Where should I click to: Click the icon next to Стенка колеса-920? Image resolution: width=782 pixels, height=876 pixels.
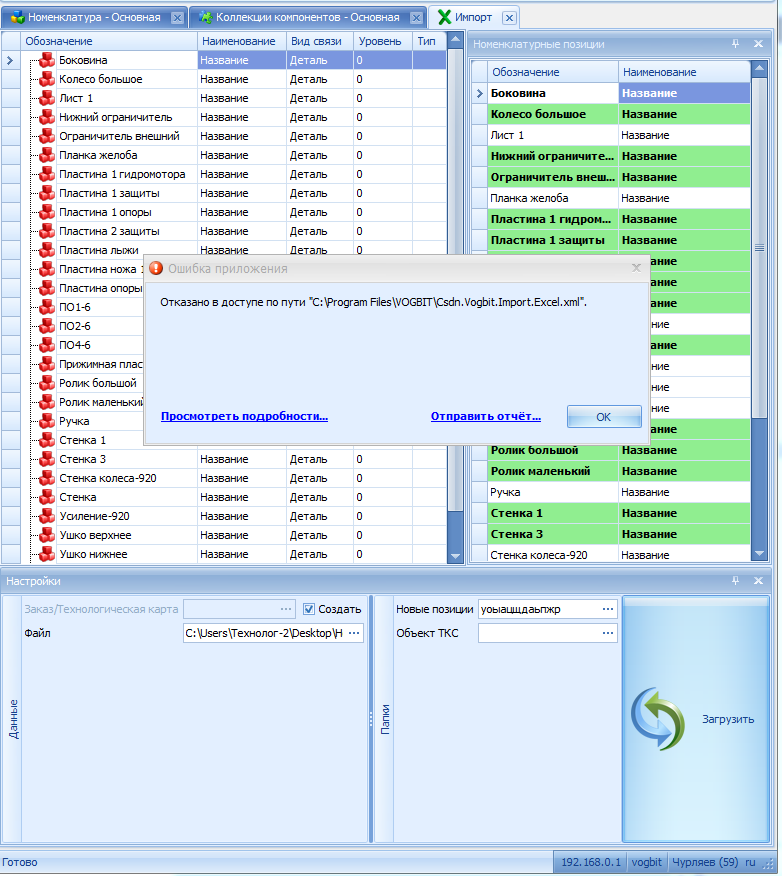(x=47, y=478)
